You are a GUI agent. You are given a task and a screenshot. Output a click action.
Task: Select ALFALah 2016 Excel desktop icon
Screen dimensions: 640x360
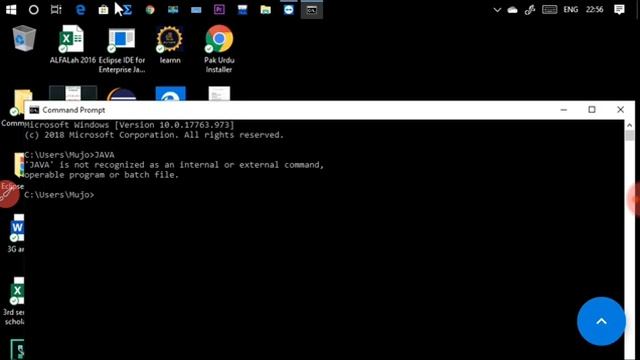(x=73, y=45)
